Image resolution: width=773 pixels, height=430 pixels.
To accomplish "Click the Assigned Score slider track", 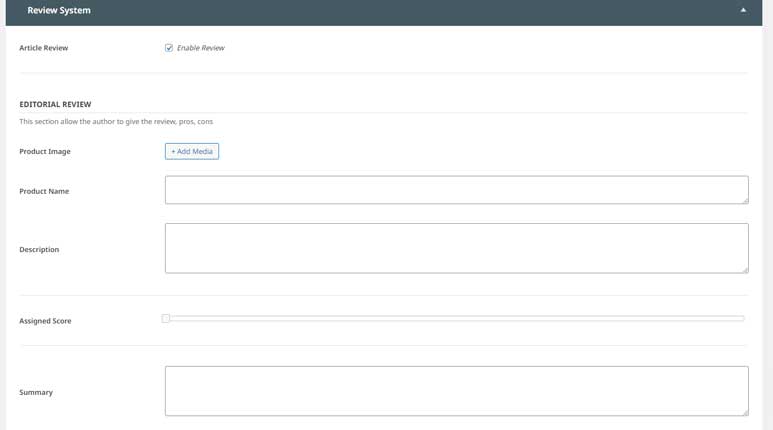I will (456, 318).
